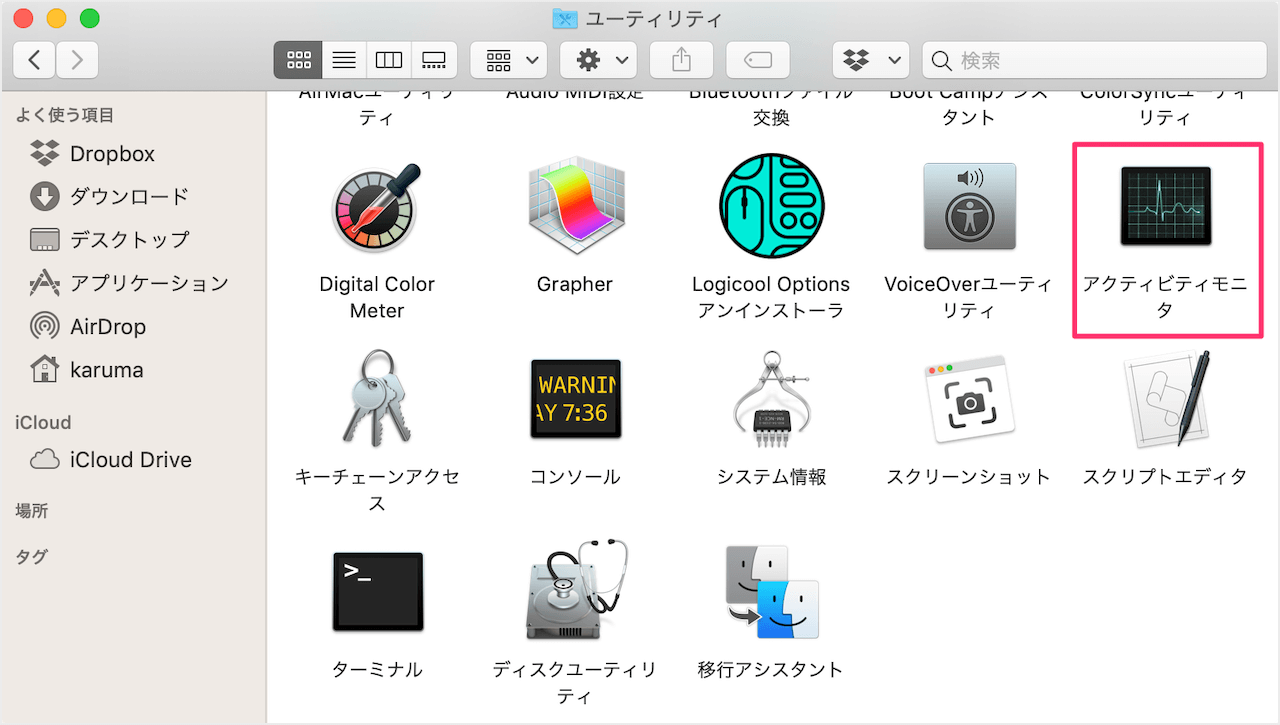Open the Grapher app icon
Screen dimensions: 1280x725
click(574, 206)
